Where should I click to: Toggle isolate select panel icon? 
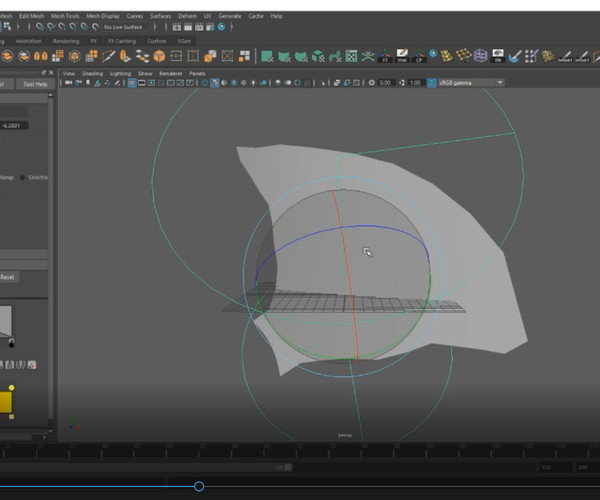[x=323, y=83]
